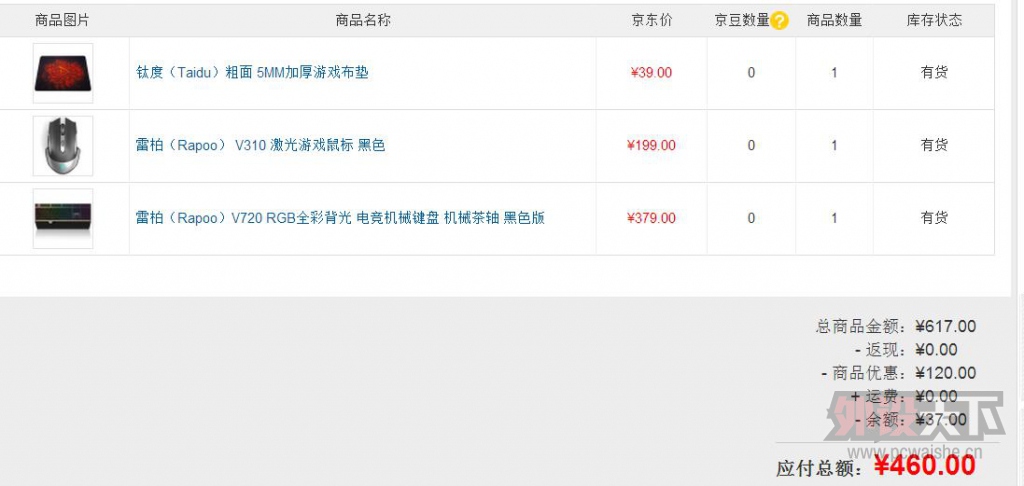Image resolution: width=1024 pixels, height=486 pixels.
Task: Open the 钛度 Taidu 粗面游戏布垫 product link
Action: click(252, 73)
